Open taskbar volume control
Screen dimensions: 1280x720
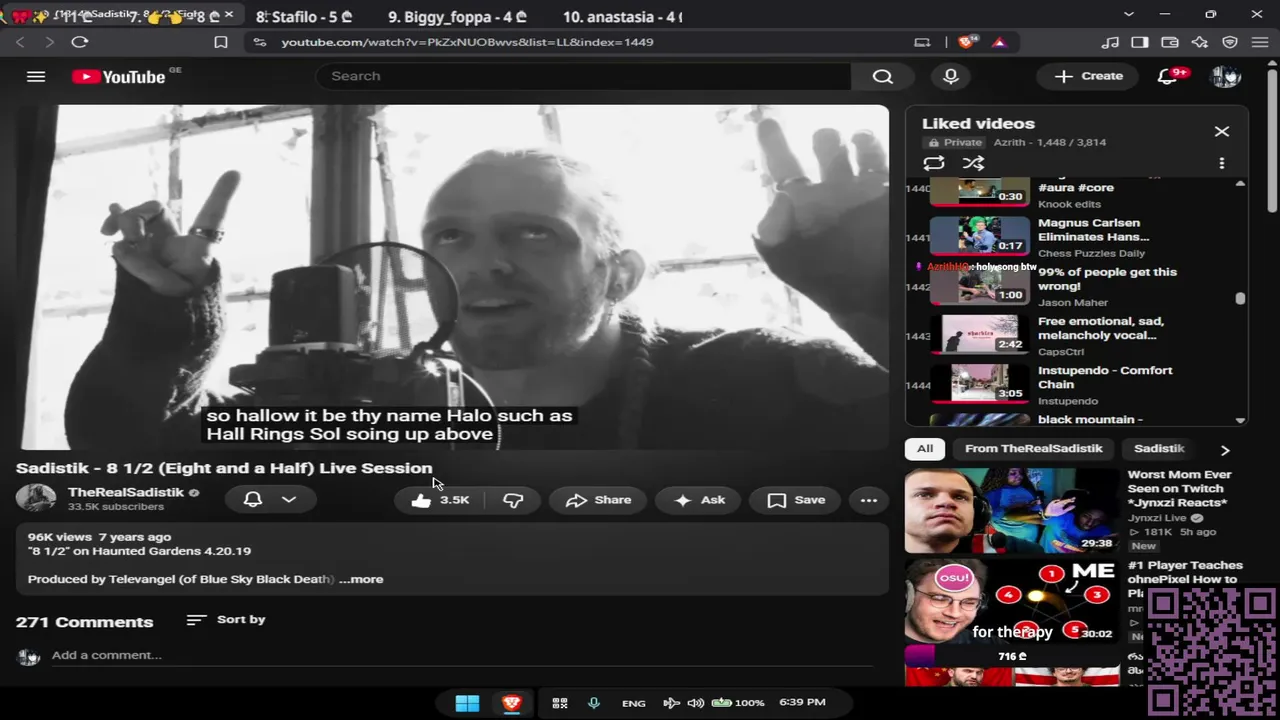click(695, 703)
